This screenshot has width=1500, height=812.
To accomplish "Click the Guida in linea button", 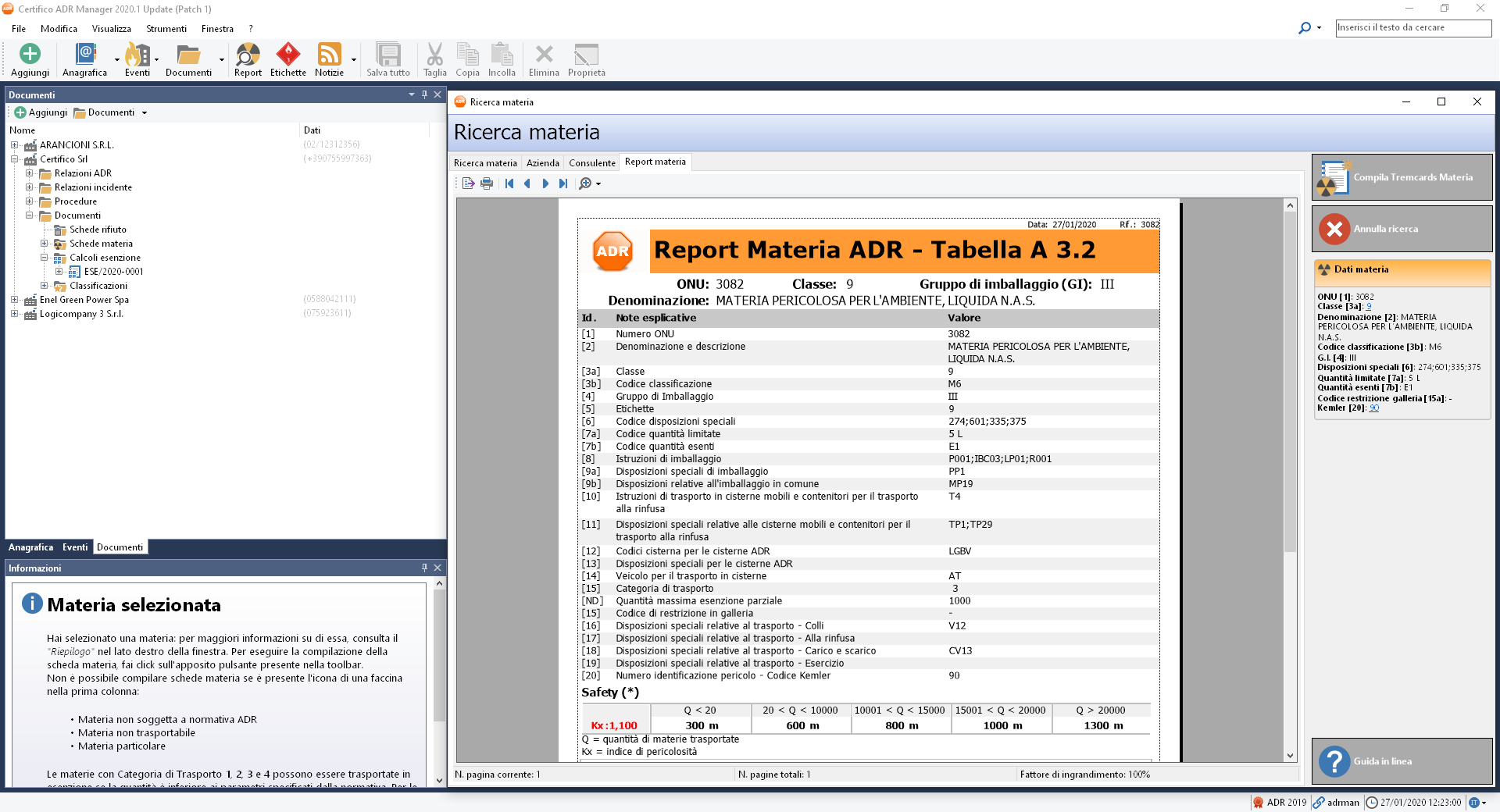I will (x=1402, y=761).
